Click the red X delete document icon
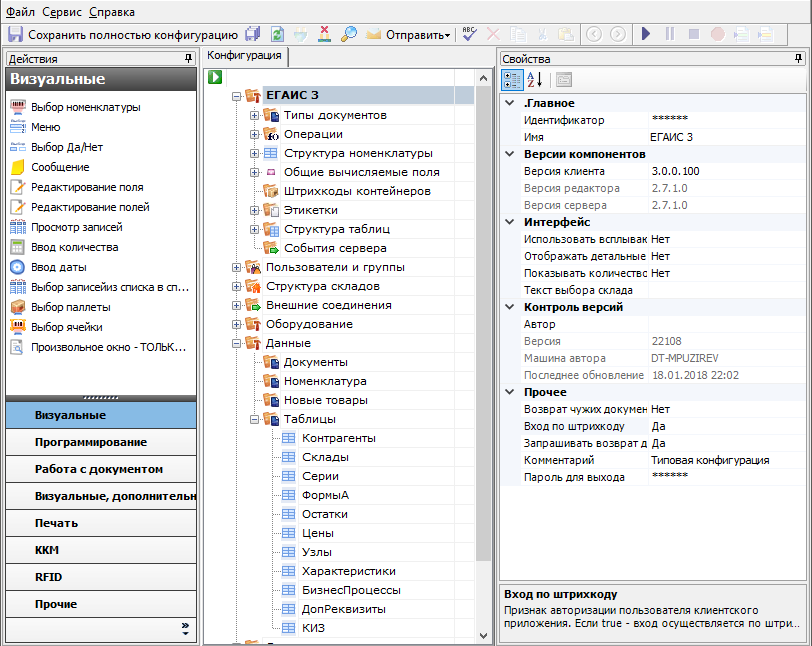 click(x=324, y=34)
